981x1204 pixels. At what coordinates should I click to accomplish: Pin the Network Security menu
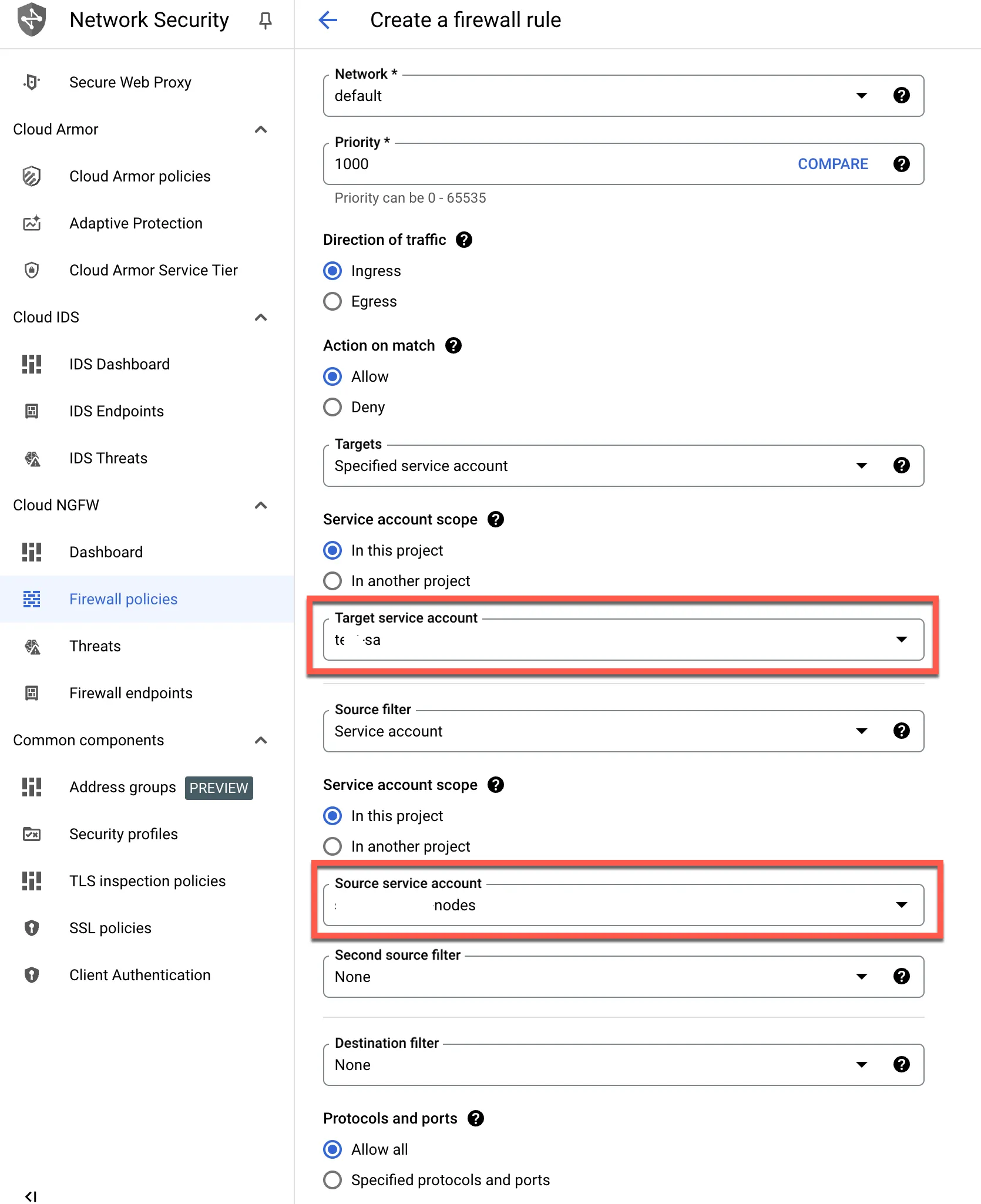(266, 21)
